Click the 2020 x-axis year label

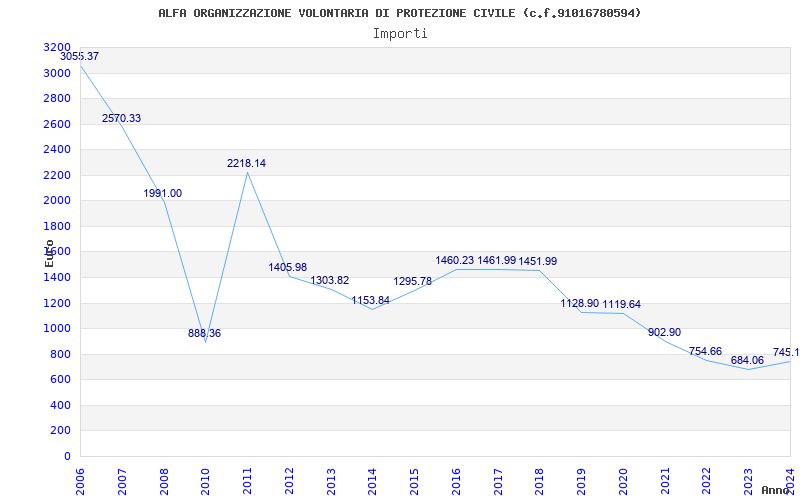(623, 480)
